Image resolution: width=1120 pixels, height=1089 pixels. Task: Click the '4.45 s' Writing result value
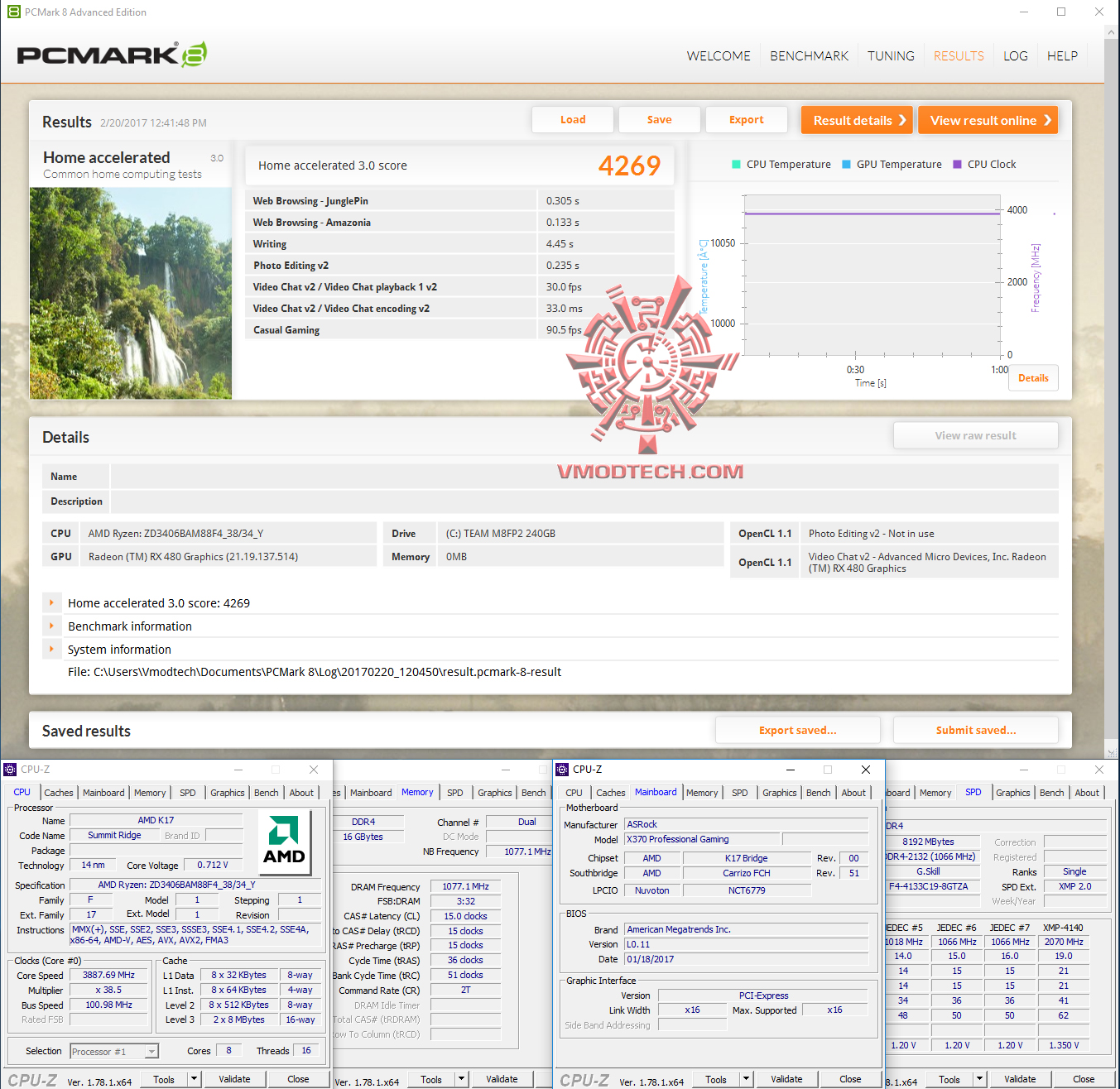560,244
